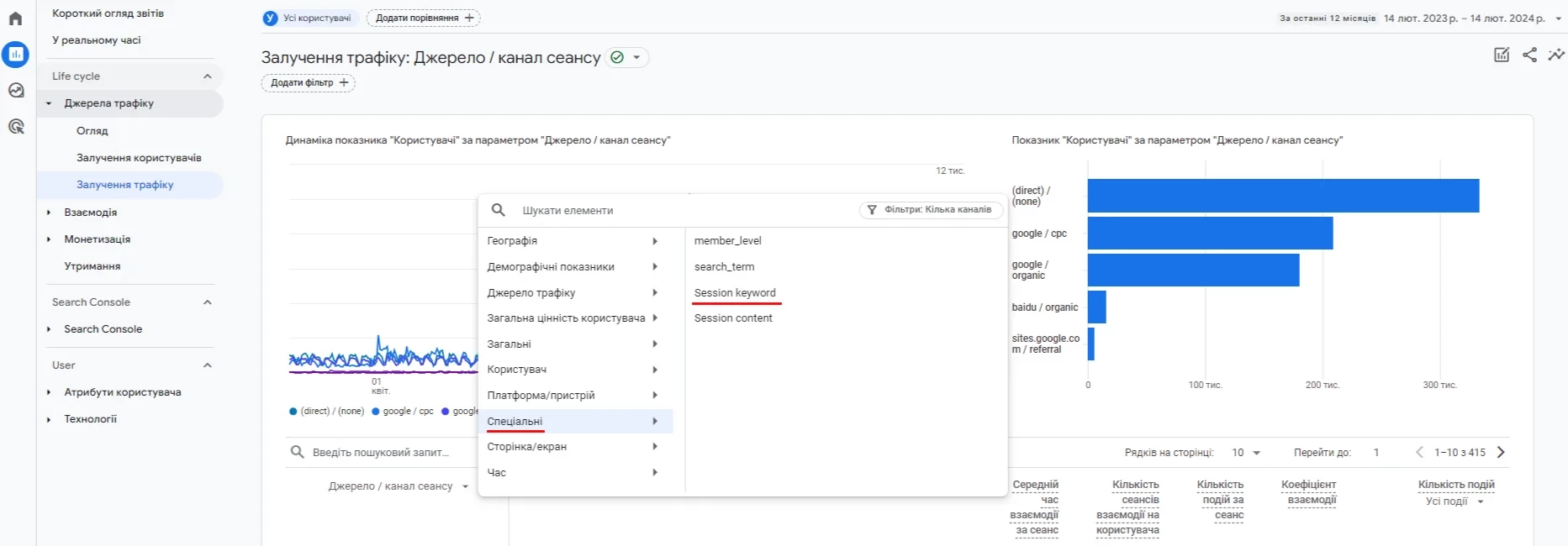Click the green report status check icon
1568x546 pixels.
[x=617, y=57]
